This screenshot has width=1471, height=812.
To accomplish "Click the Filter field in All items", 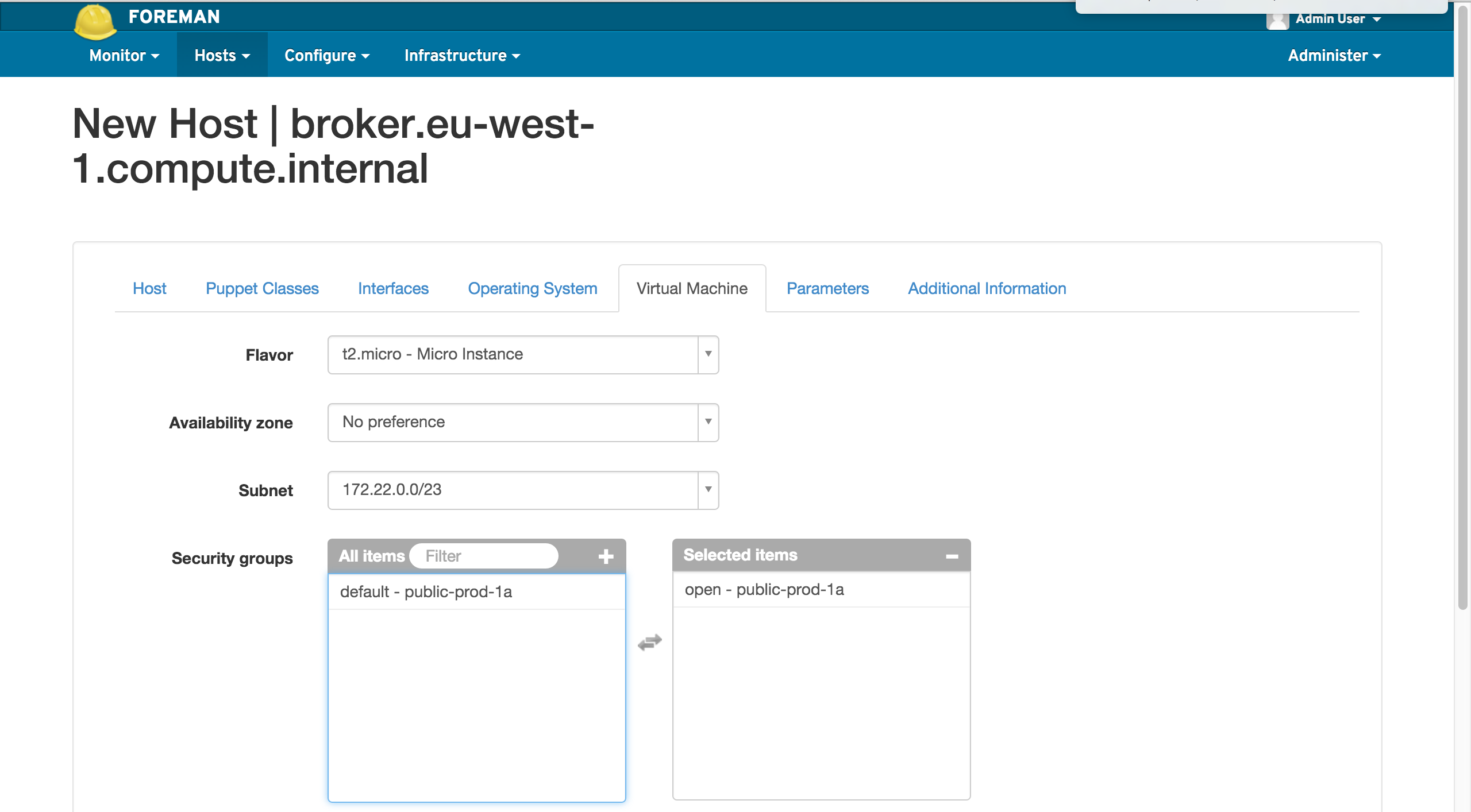I will pos(484,555).
